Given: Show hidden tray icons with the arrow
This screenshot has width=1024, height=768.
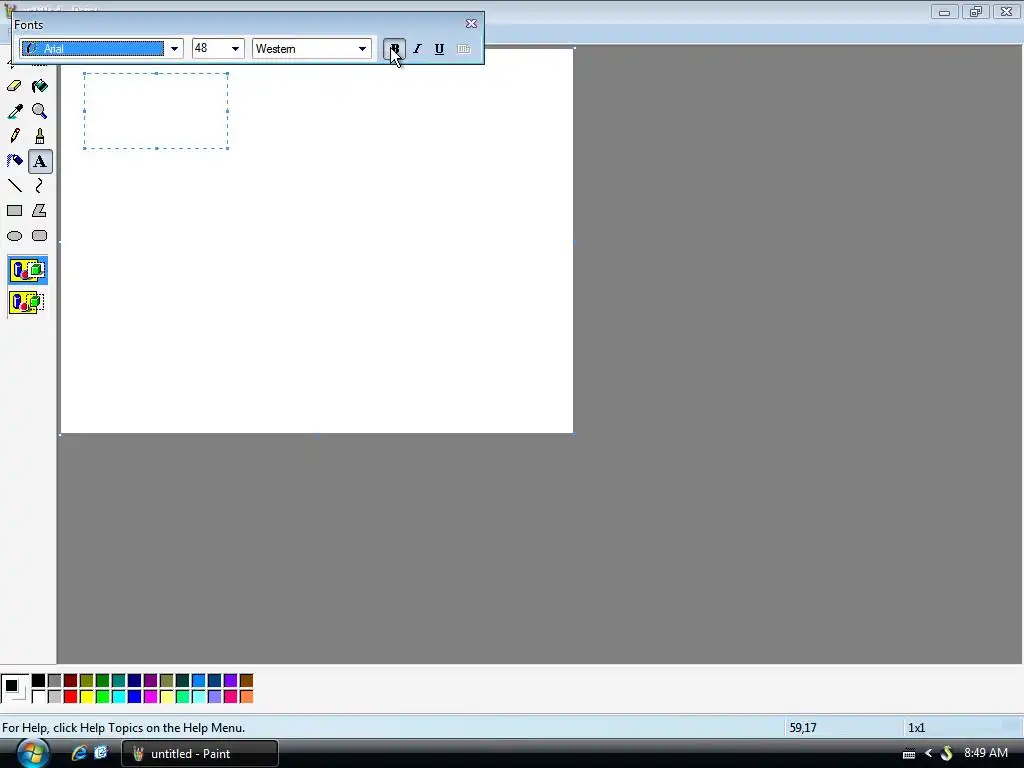Looking at the screenshot, I should 928,754.
